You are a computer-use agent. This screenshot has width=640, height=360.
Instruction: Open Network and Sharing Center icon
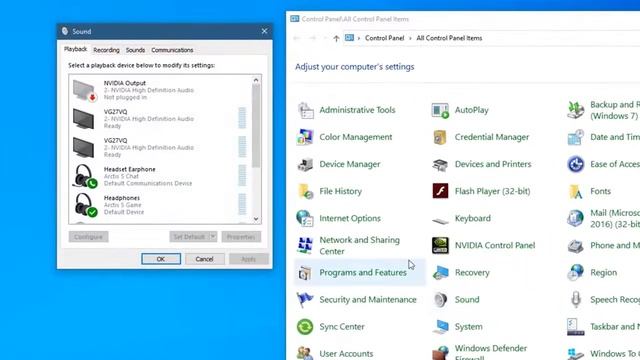point(305,245)
